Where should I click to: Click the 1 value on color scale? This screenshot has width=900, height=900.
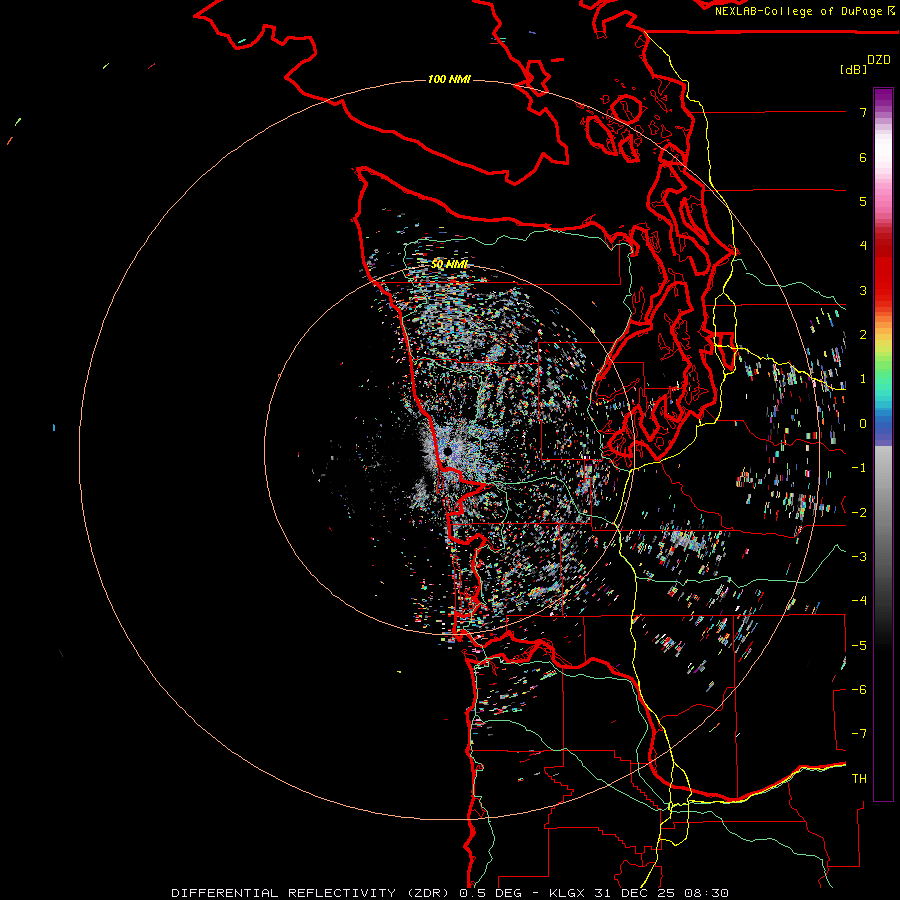(x=863, y=379)
